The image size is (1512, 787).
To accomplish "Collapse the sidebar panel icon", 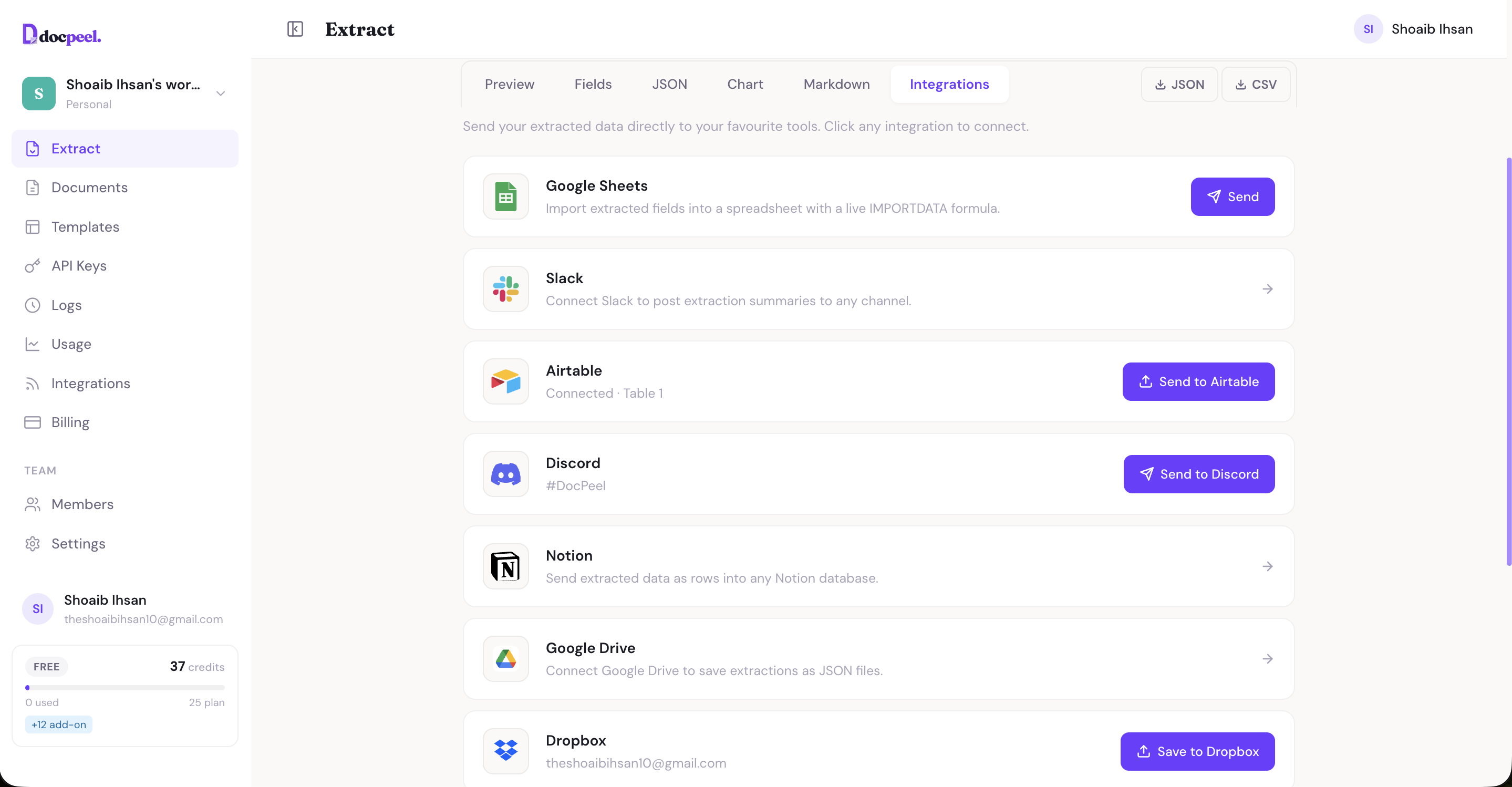I will click(x=295, y=29).
